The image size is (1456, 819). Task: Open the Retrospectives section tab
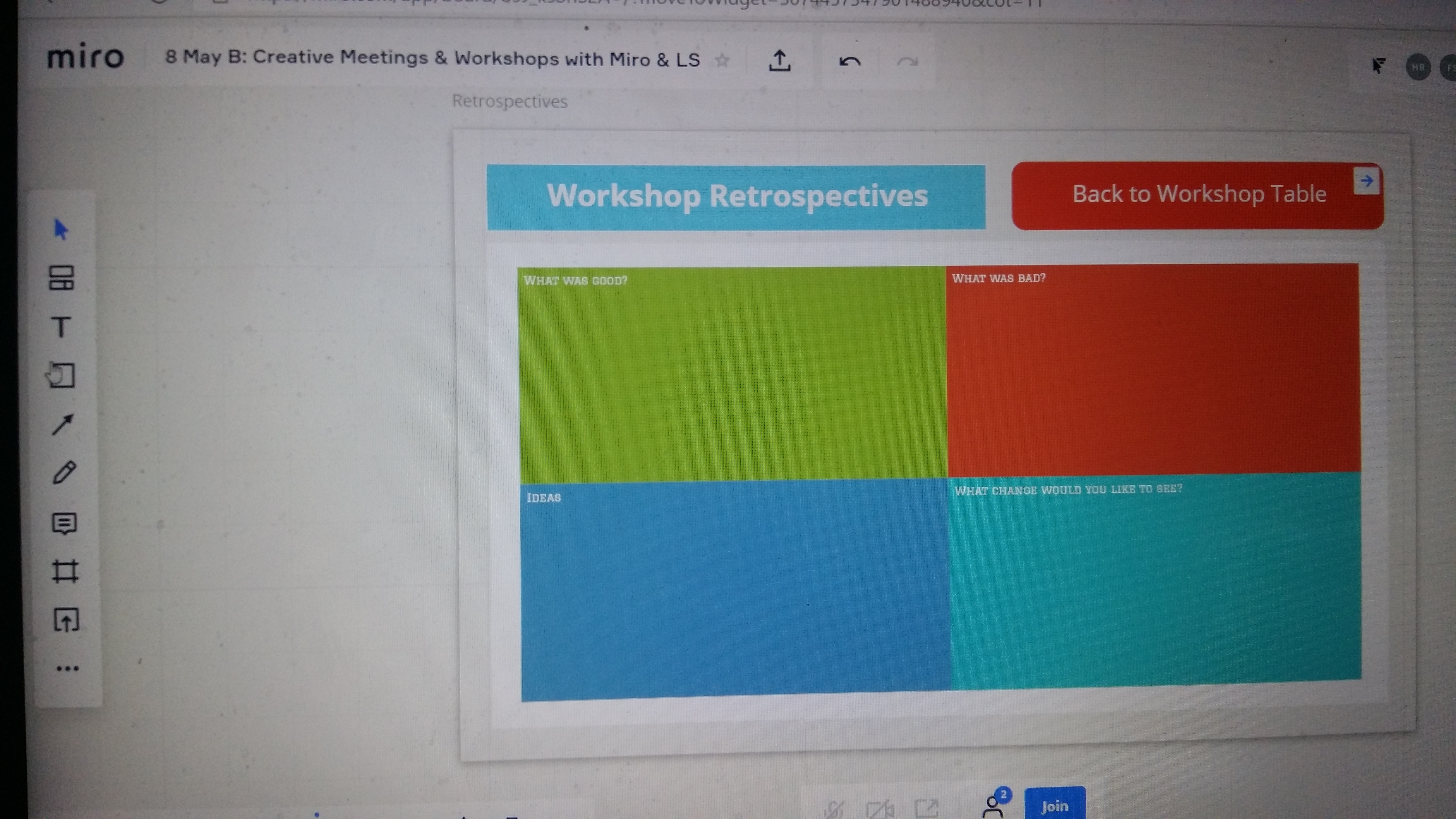tap(510, 100)
